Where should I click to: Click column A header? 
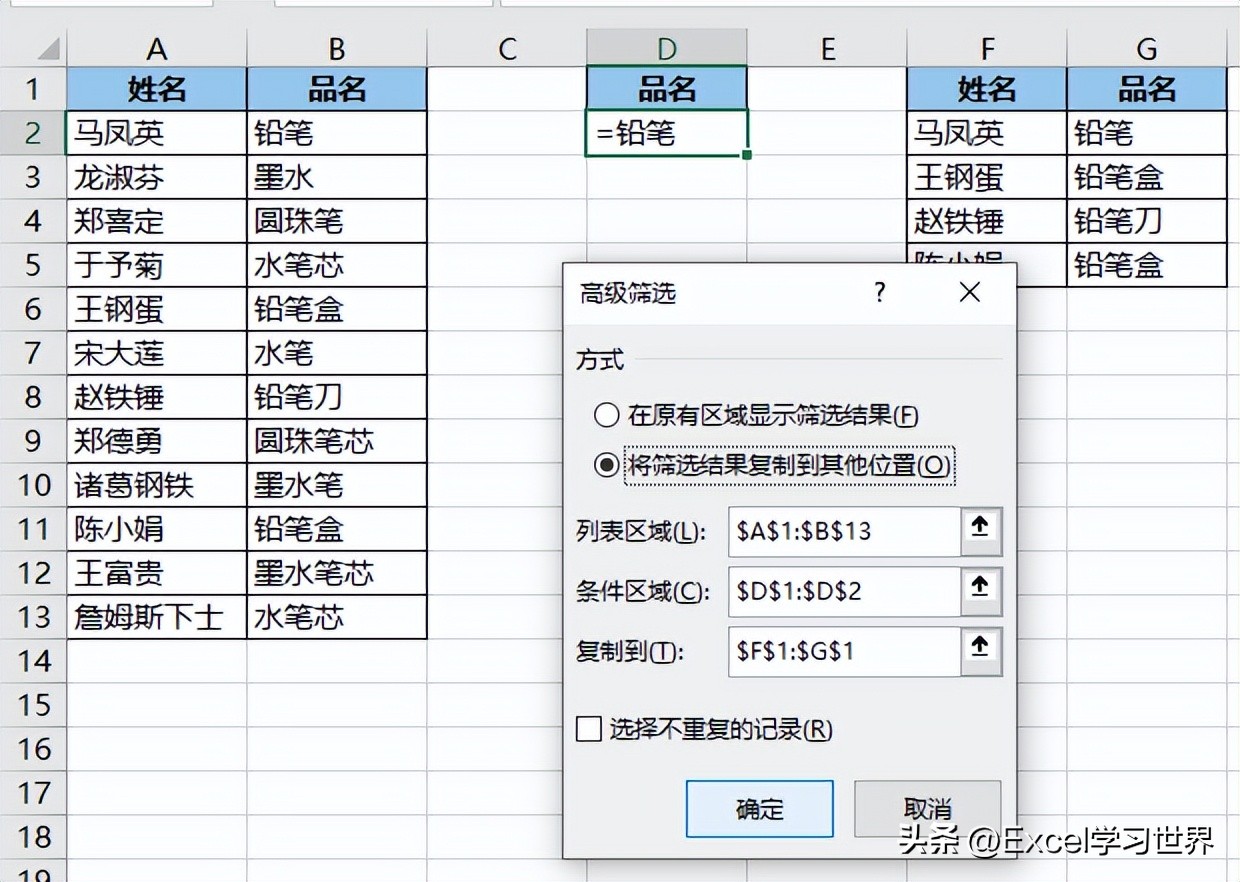[x=156, y=47]
